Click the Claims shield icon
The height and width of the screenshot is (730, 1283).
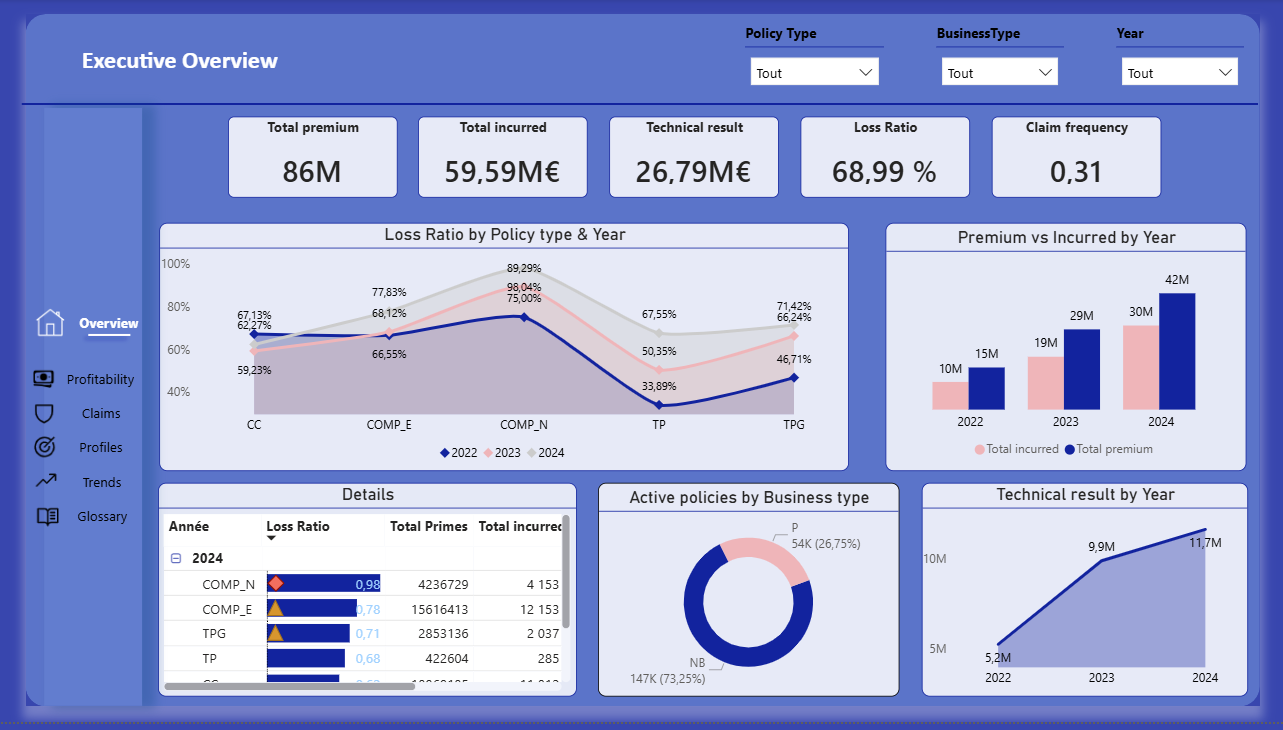[x=44, y=413]
